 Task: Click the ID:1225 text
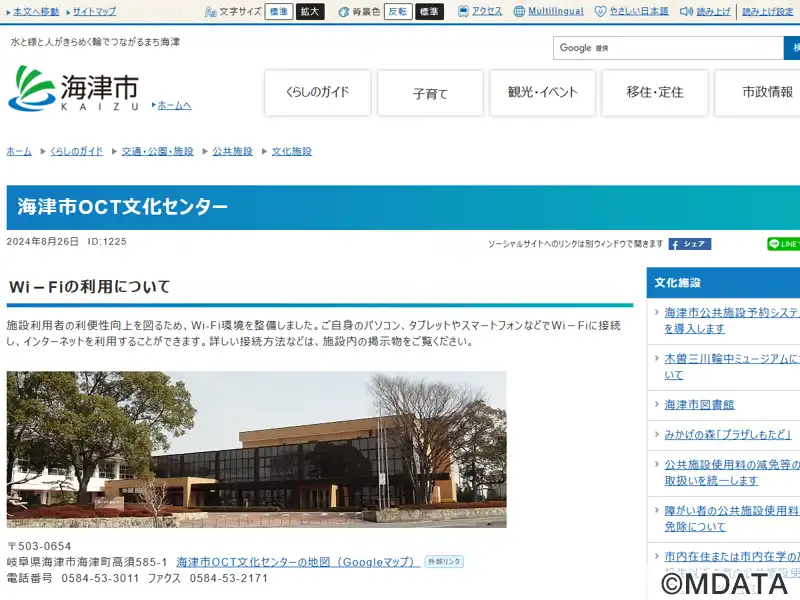[107, 241]
